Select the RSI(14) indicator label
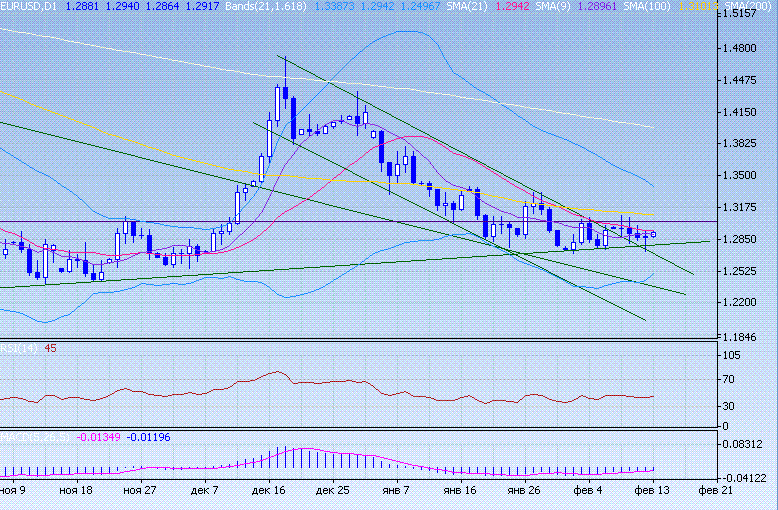This screenshot has height=510, width=778. pyautogui.click(x=20, y=349)
